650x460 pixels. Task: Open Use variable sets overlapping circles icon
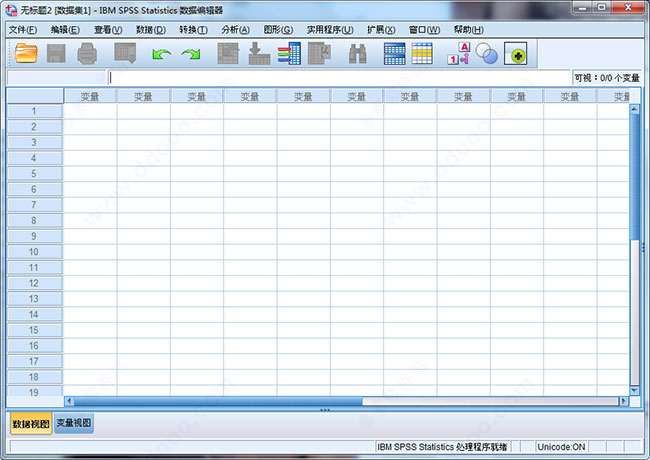click(486, 53)
